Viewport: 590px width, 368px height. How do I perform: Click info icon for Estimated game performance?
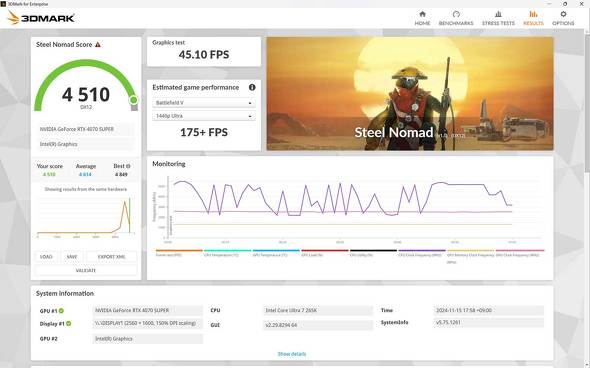(252, 87)
